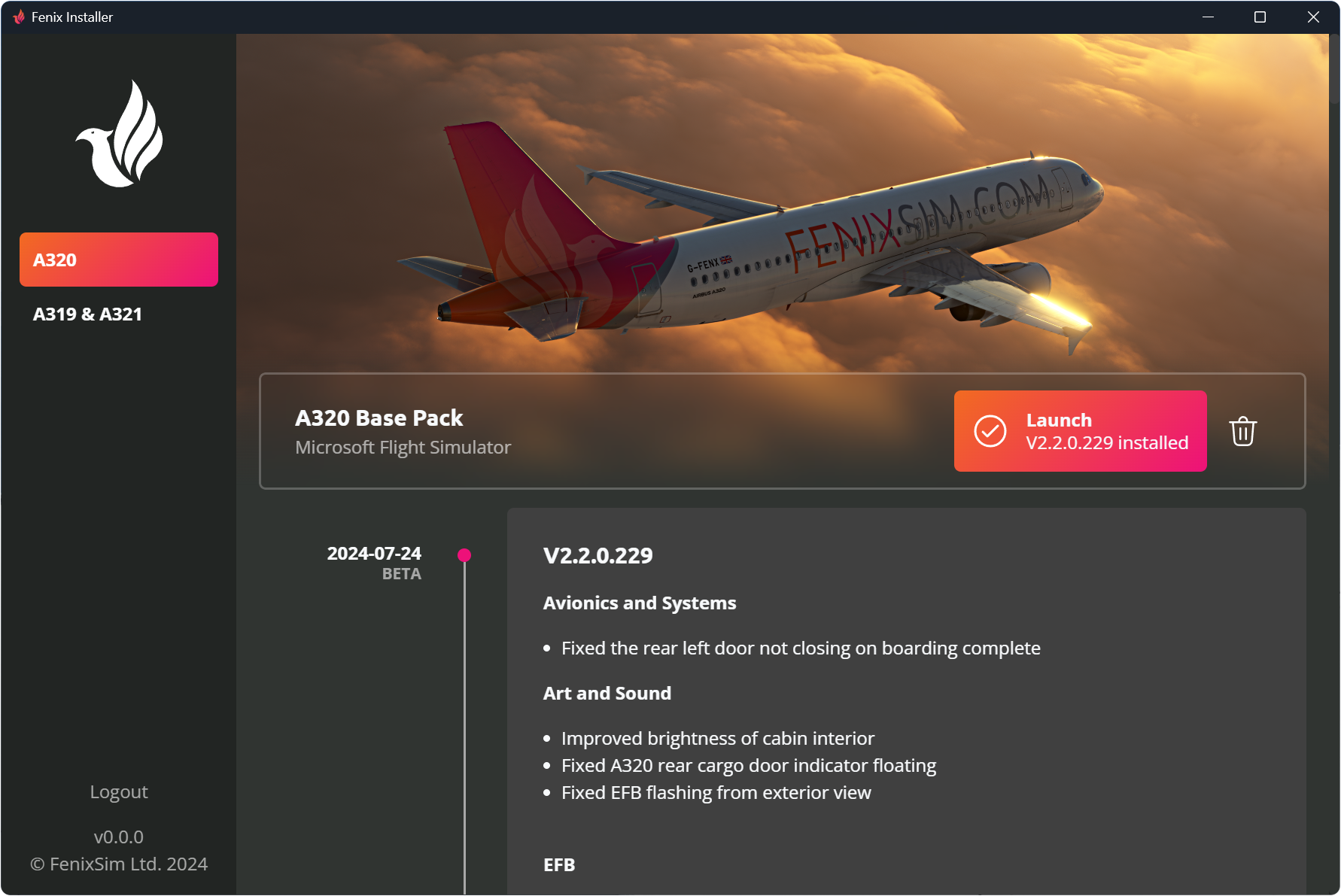1341x896 pixels.
Task: Click Logout in the sidebar
Action: 118,791
